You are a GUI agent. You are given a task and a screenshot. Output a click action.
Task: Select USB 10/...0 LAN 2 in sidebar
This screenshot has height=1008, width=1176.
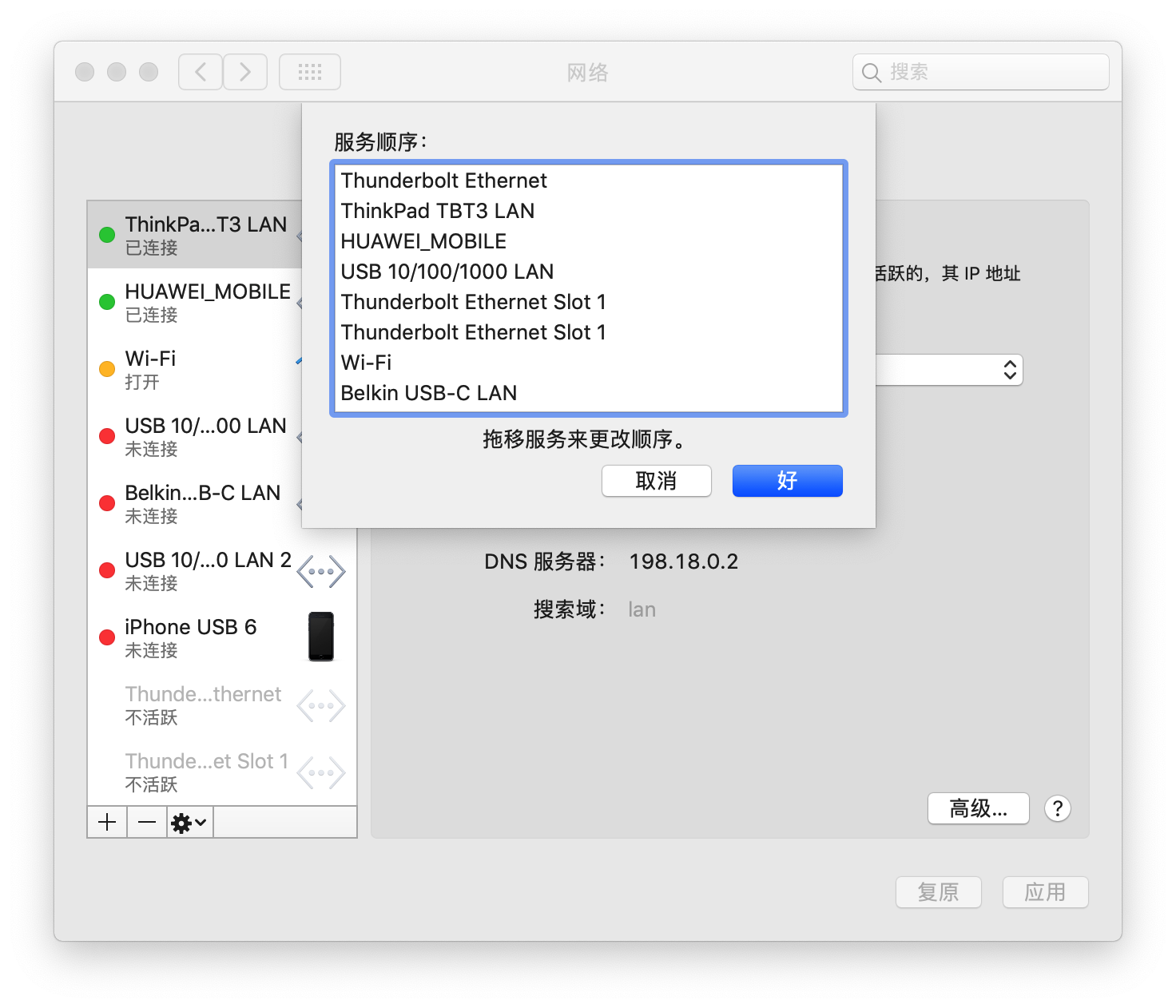pyautogui.click(x=222, y=570)
